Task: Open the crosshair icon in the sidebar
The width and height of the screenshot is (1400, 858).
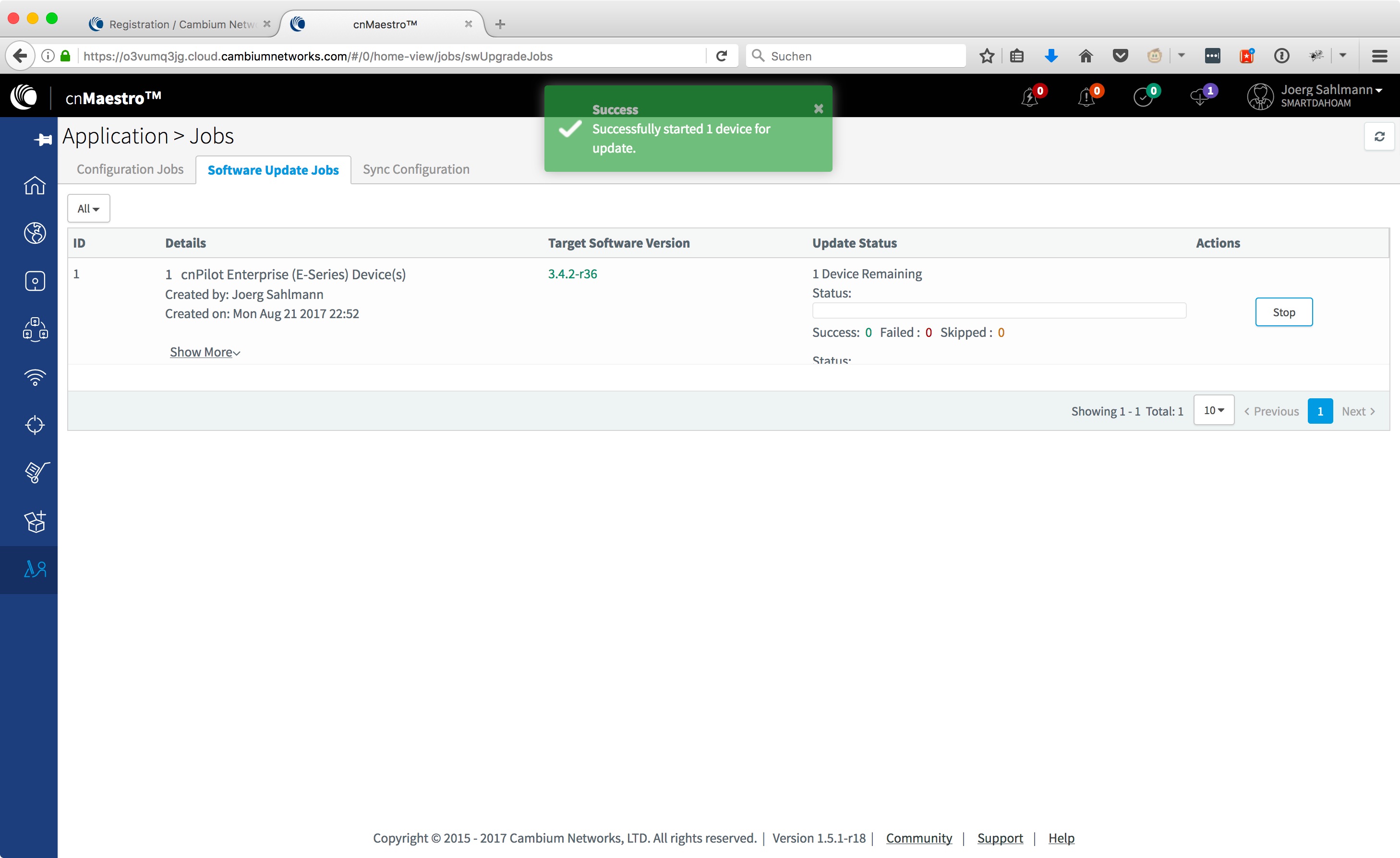Action: coord(35,425)
